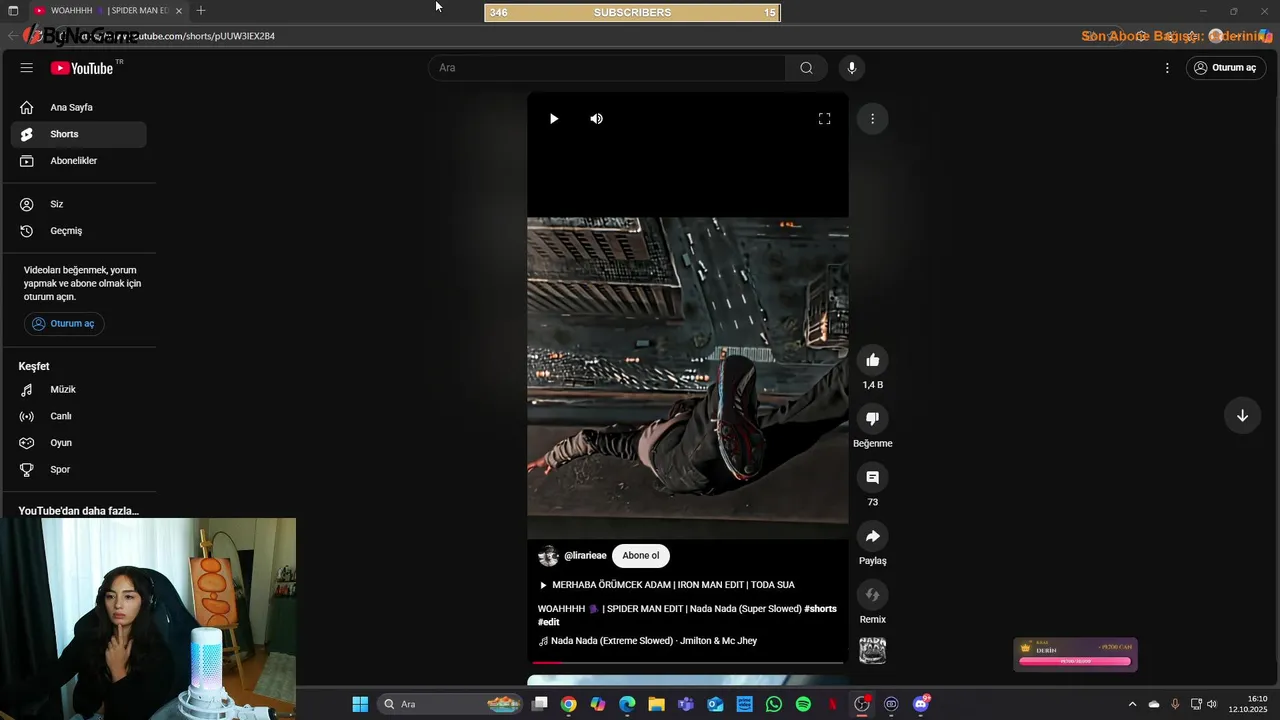Click the taskbar Ara search box
The image size is (1280, 720).
452,704
